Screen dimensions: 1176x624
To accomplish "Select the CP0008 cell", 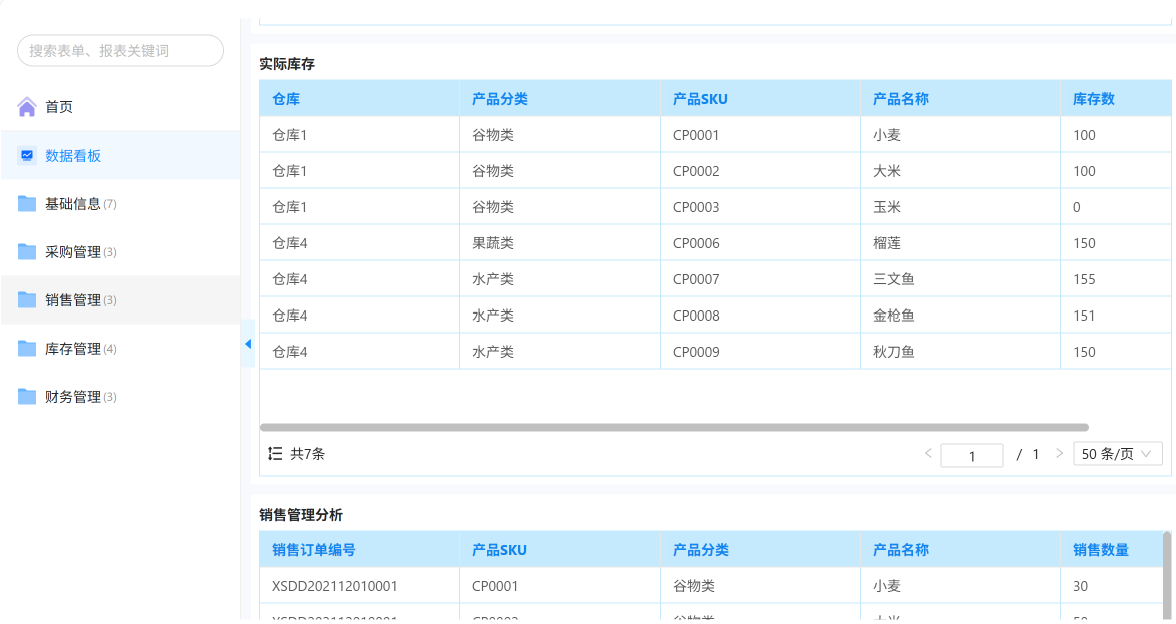I will 760,316.
